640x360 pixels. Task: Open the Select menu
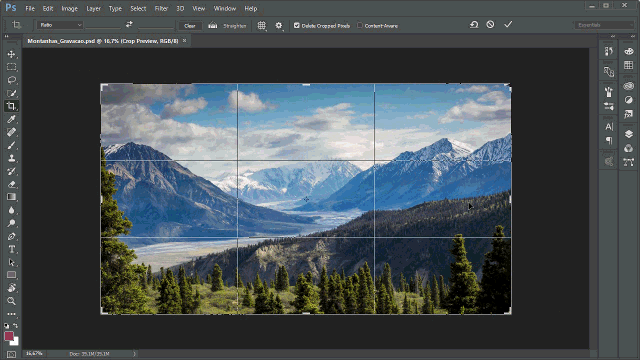[x=138, y=8]
